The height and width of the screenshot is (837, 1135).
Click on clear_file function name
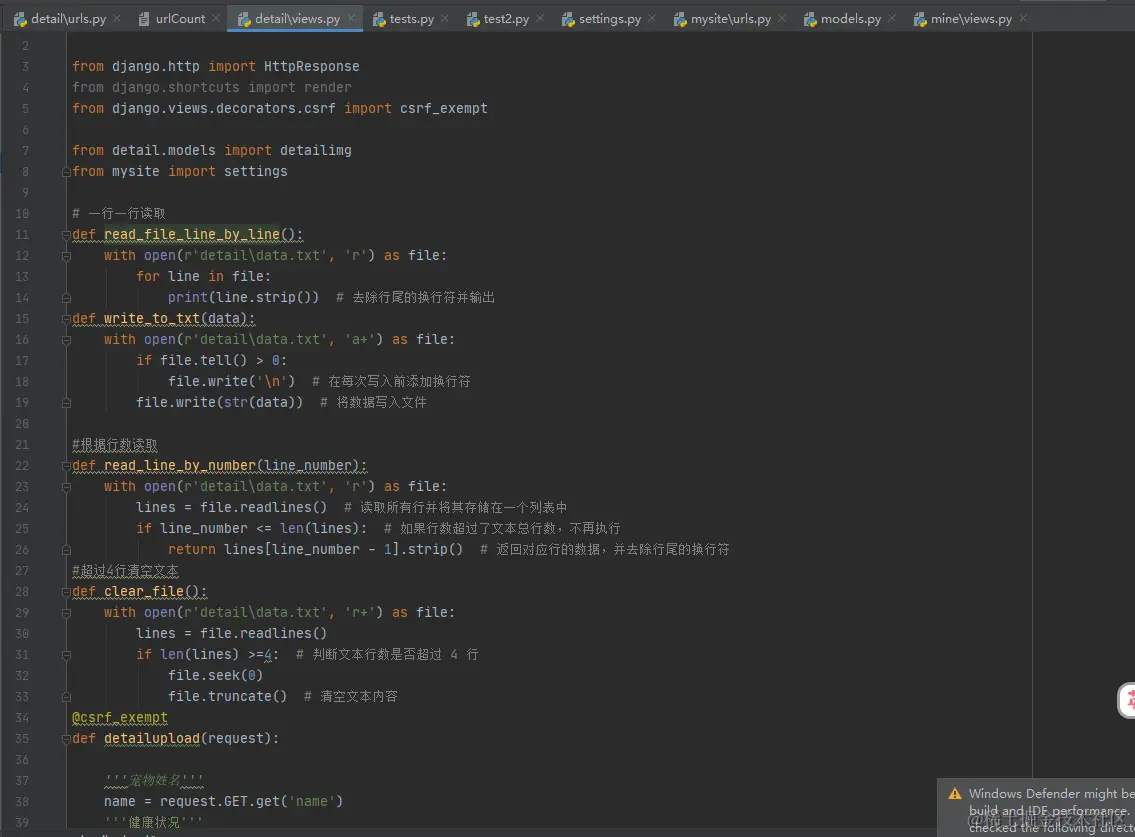143,592
